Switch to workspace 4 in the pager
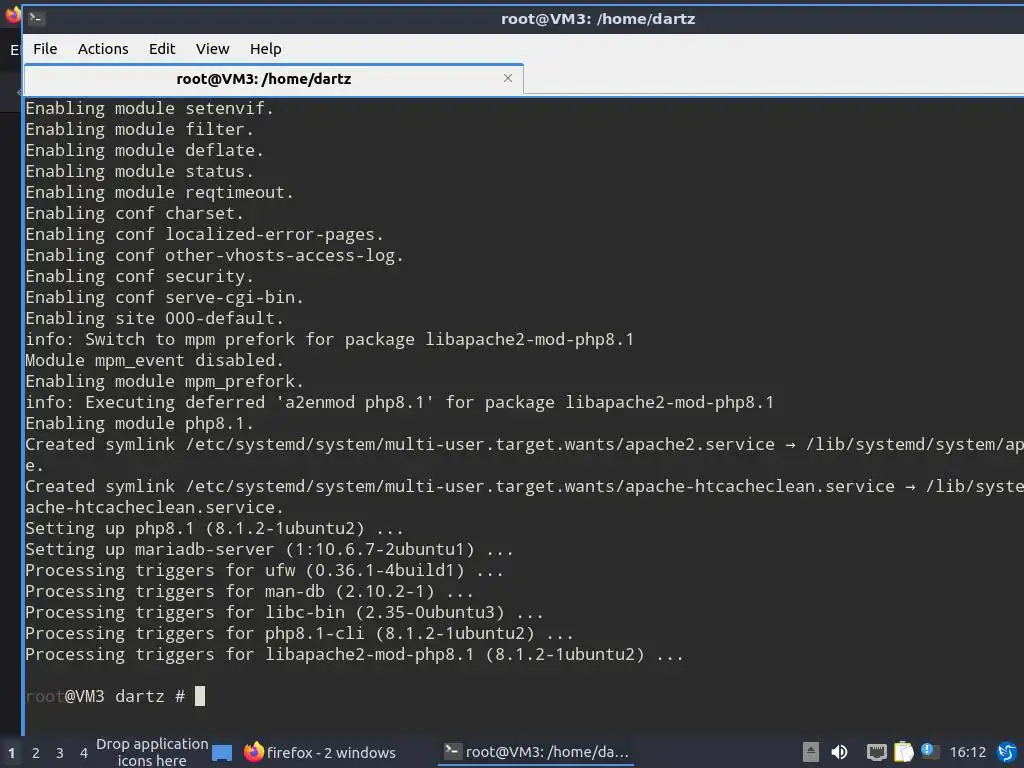1024x768 pixels. click(x=84, y=753)
